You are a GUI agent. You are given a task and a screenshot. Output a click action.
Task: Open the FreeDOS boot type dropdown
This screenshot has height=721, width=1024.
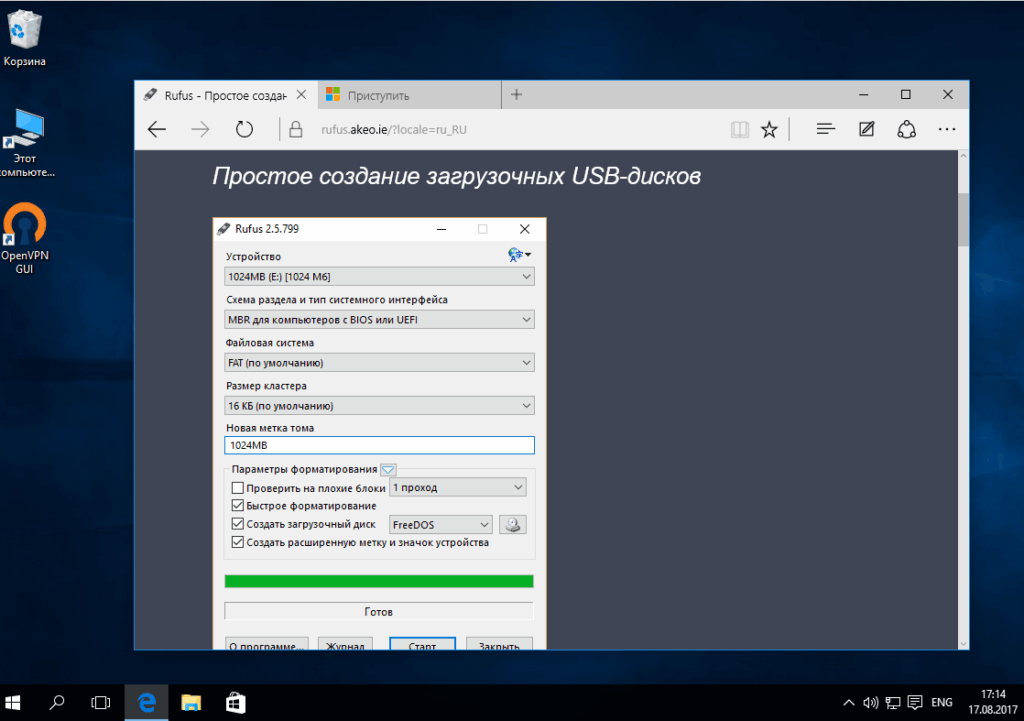[441, 524]
